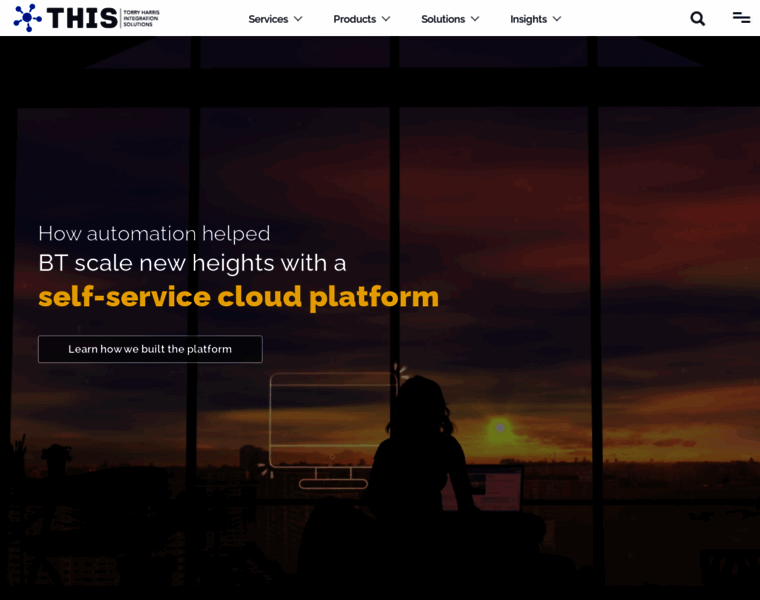Click the THIS logo to go home
Viewport: 760px width, 600px height.
(86, 18)
